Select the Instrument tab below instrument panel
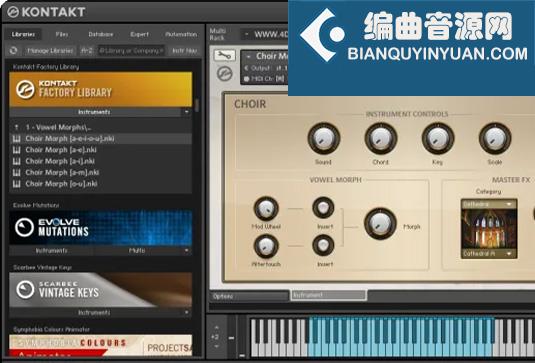The width and height of the screenshot is (535, 363). 329,295
